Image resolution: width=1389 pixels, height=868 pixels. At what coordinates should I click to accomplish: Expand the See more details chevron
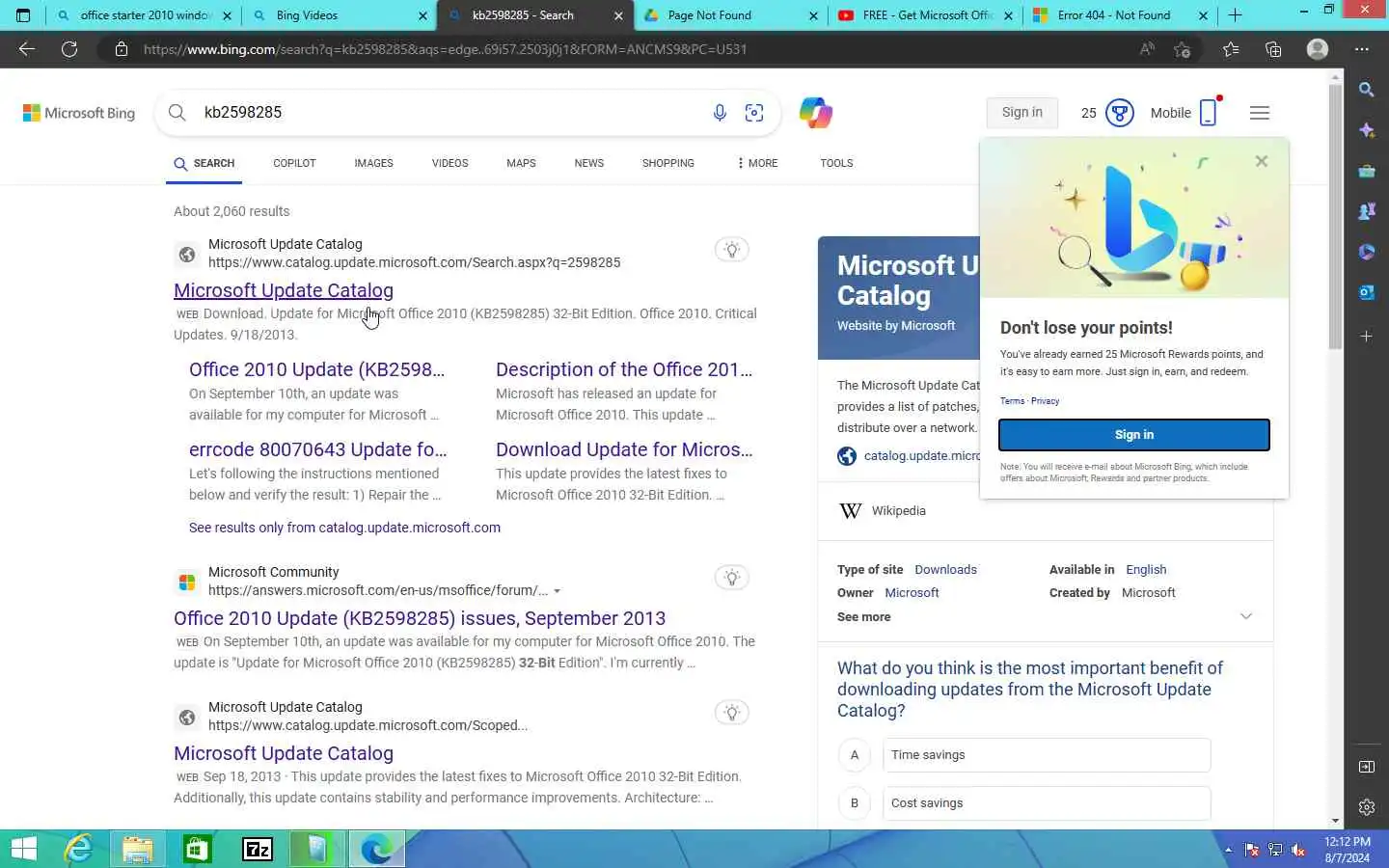pyautogui.click(x=1246, y=616)
